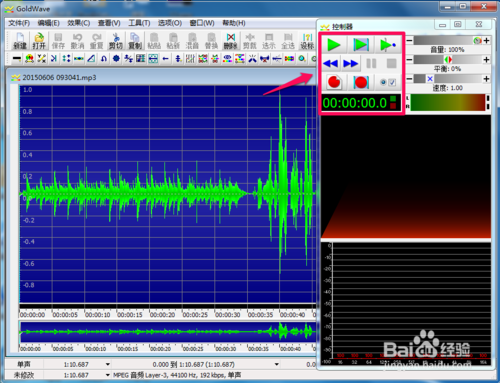The height and width of the screenshot is (383, 500).
Task: Click the 混音 (Mix) toolbar button
Action: [x=192, y=41]
